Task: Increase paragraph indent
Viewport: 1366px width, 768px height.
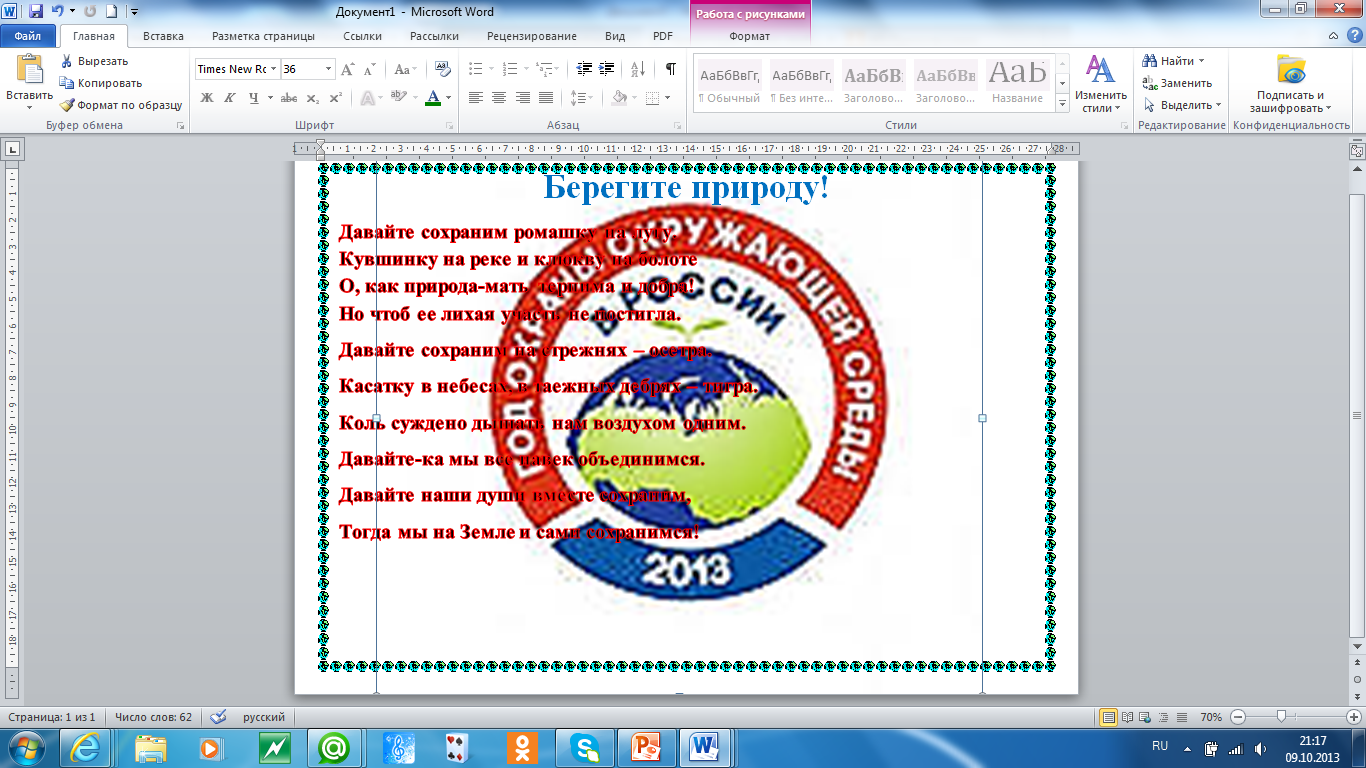Action: pyautogui.click(x=607, y=69)
